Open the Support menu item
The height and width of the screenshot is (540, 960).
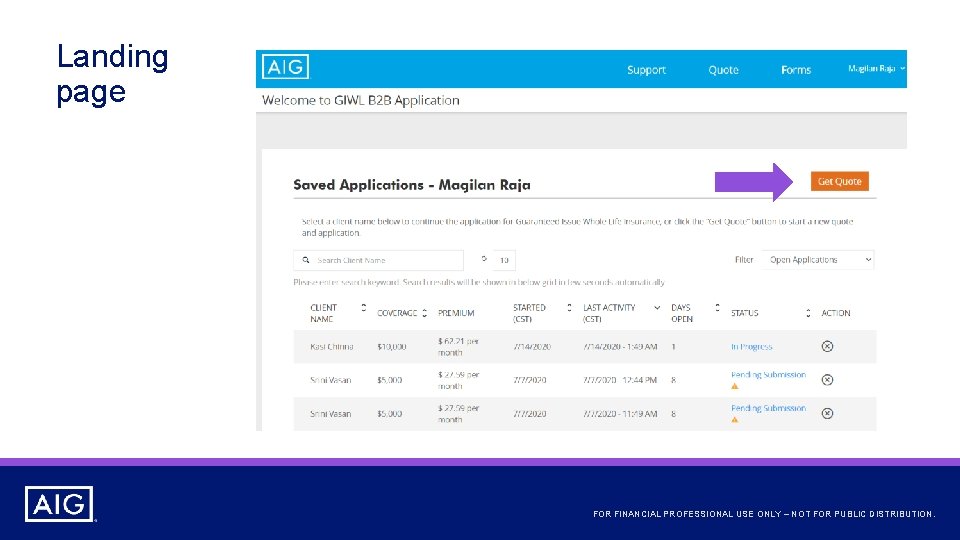pyautogui.click(x=646, y=70)
